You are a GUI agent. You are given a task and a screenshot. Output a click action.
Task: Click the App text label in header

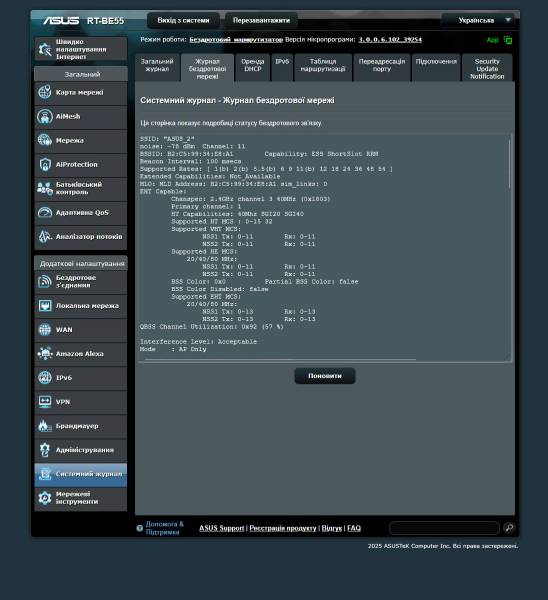[x=493, y=40]
